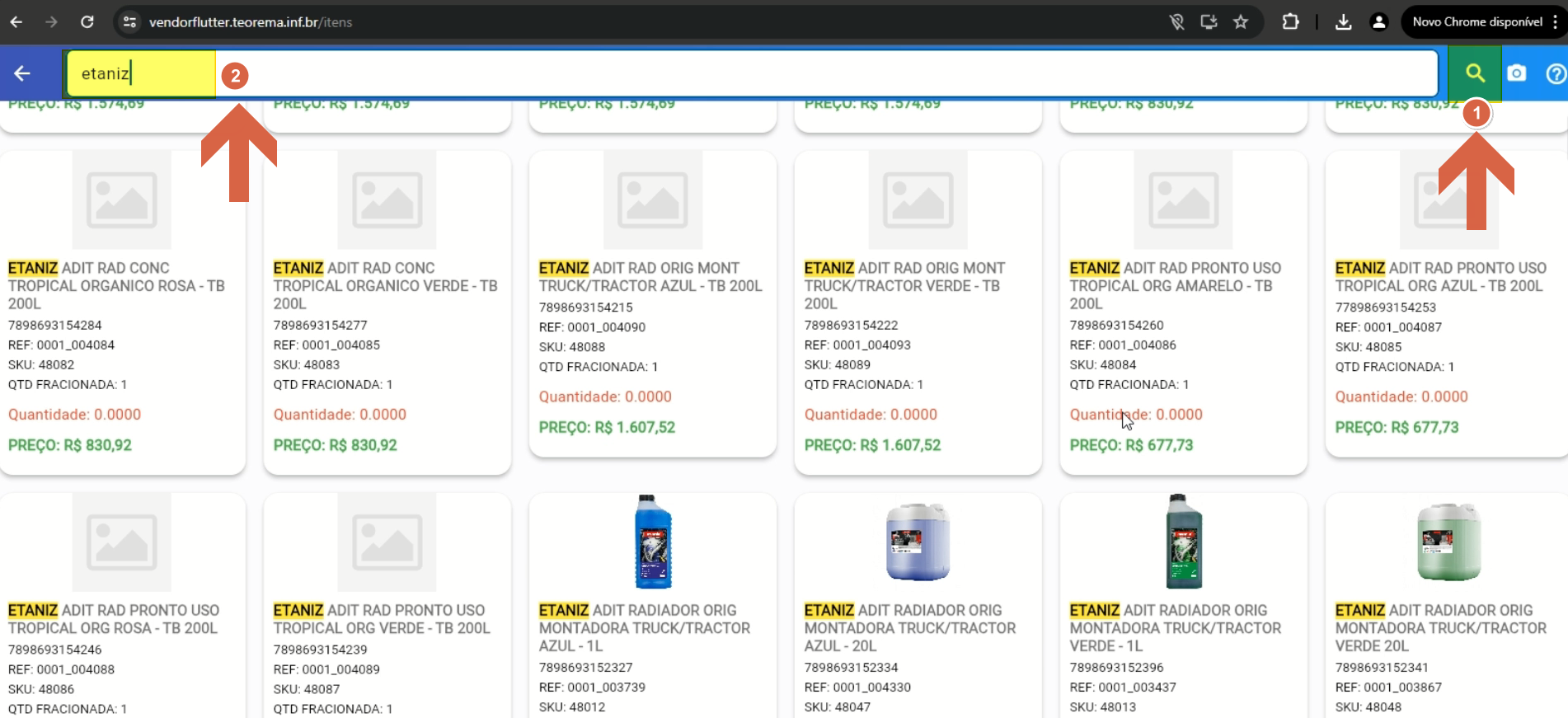Click the blue 1L bottle product image
The height and width of the screenshot is (718, 1568).
point(653,542)
